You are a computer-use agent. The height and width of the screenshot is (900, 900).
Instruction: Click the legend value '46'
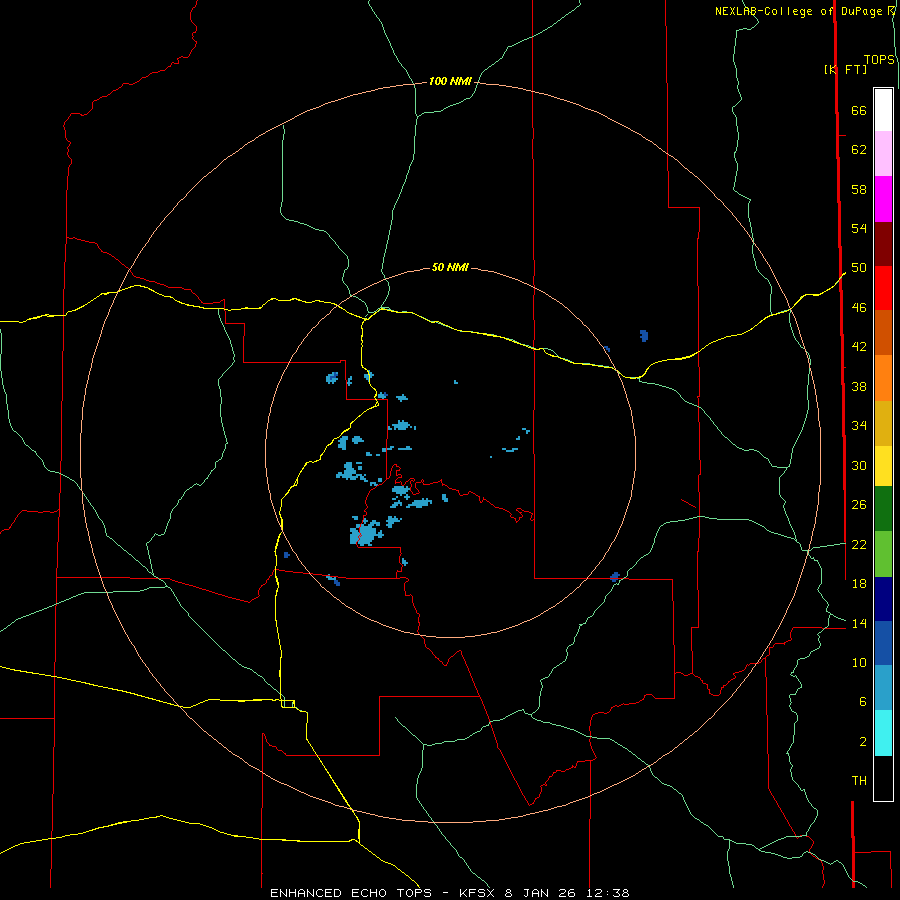coord(859,308)
